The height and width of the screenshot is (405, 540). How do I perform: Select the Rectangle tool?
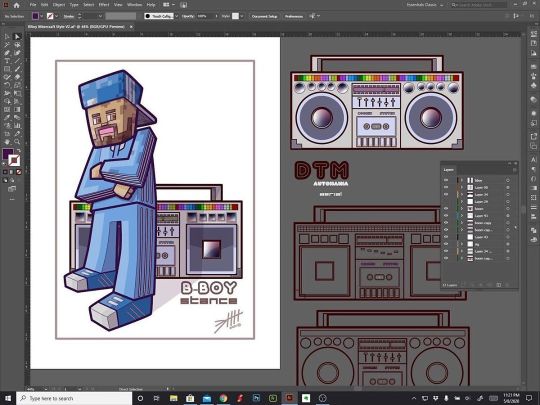point(7,69)
